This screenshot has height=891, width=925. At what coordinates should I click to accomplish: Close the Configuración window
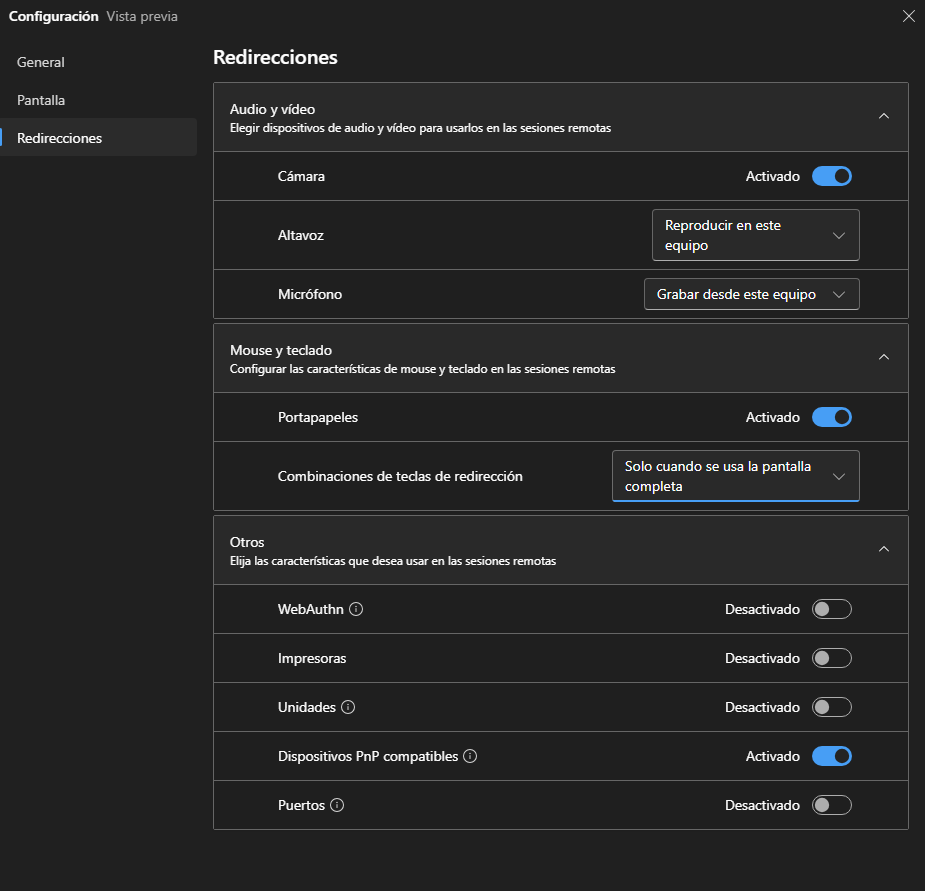tap(908, 16)
